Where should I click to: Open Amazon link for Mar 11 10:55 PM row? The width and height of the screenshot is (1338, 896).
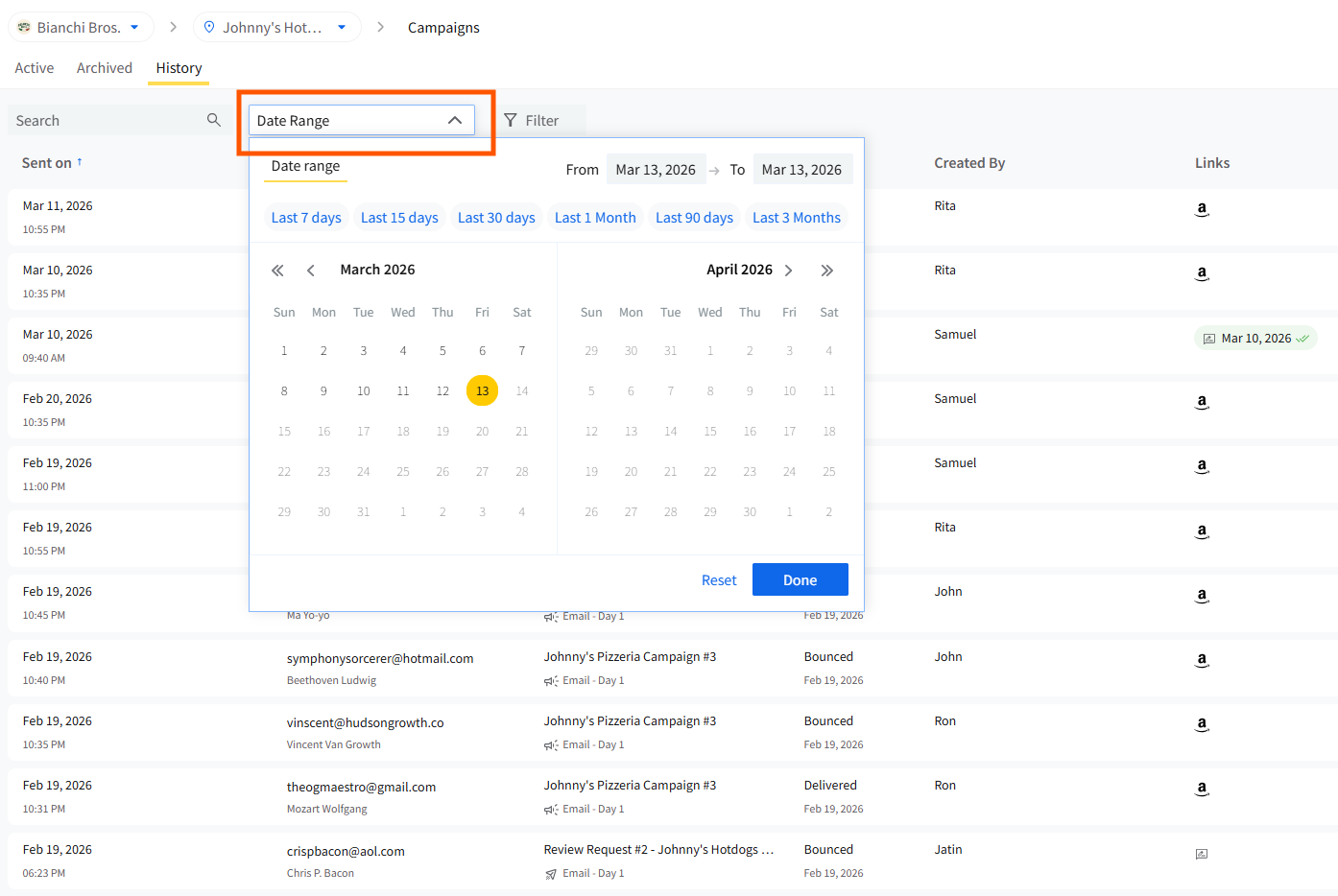[x=1202, y=209]
